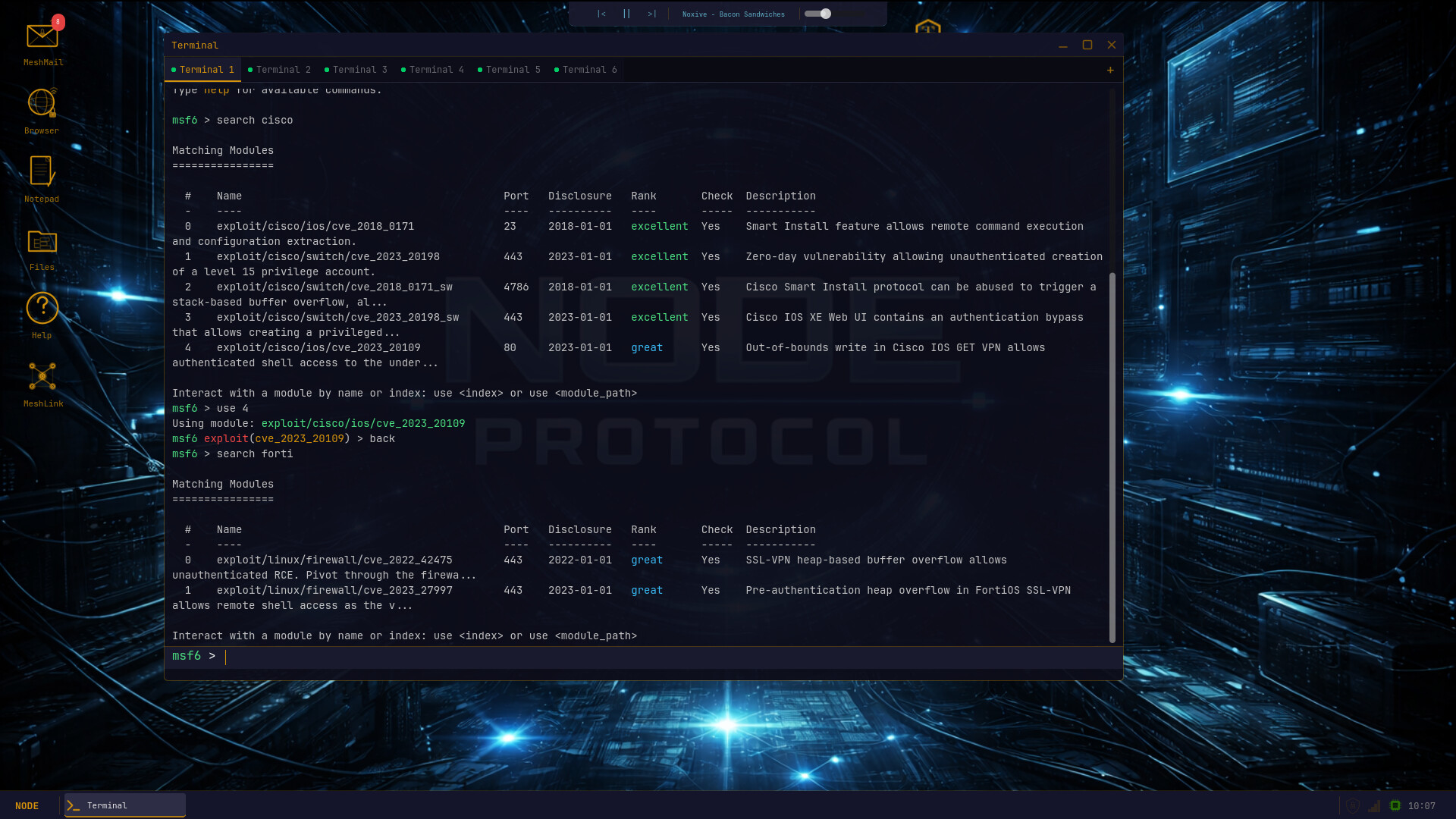1456x819 pixels.
Task: Select the Terminal 6 tab
Action: tap(588, 70)
